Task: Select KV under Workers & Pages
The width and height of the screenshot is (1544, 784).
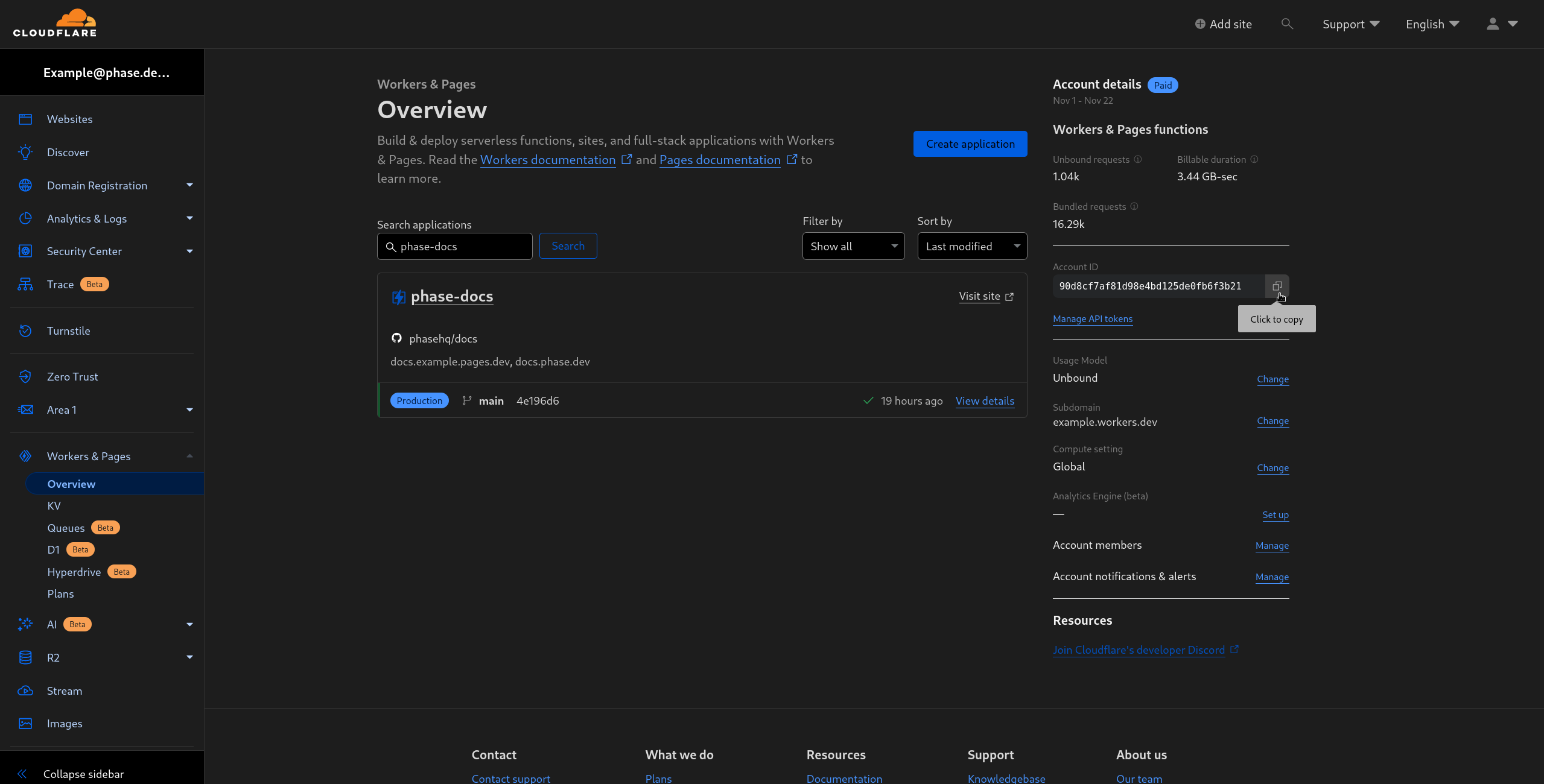Action: [54, 505]
